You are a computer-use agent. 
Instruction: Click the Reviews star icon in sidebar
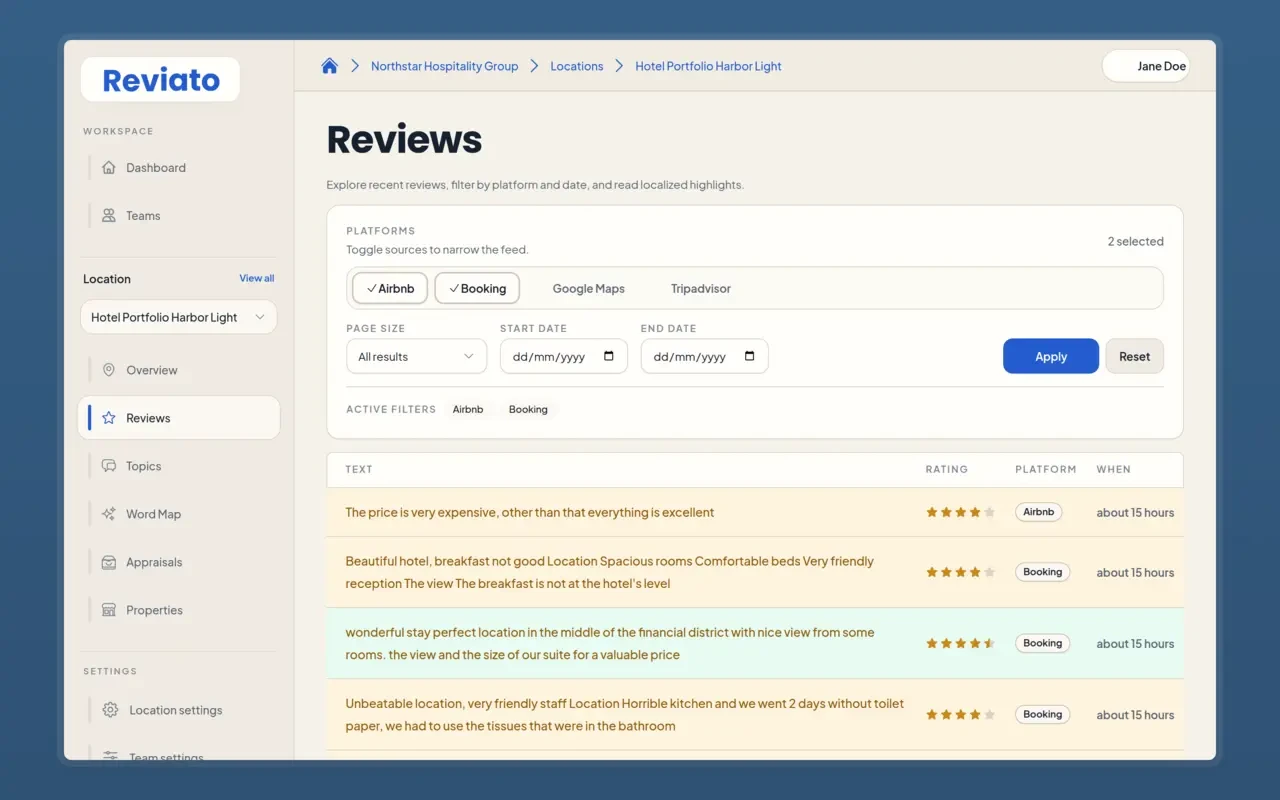[109, 418]
